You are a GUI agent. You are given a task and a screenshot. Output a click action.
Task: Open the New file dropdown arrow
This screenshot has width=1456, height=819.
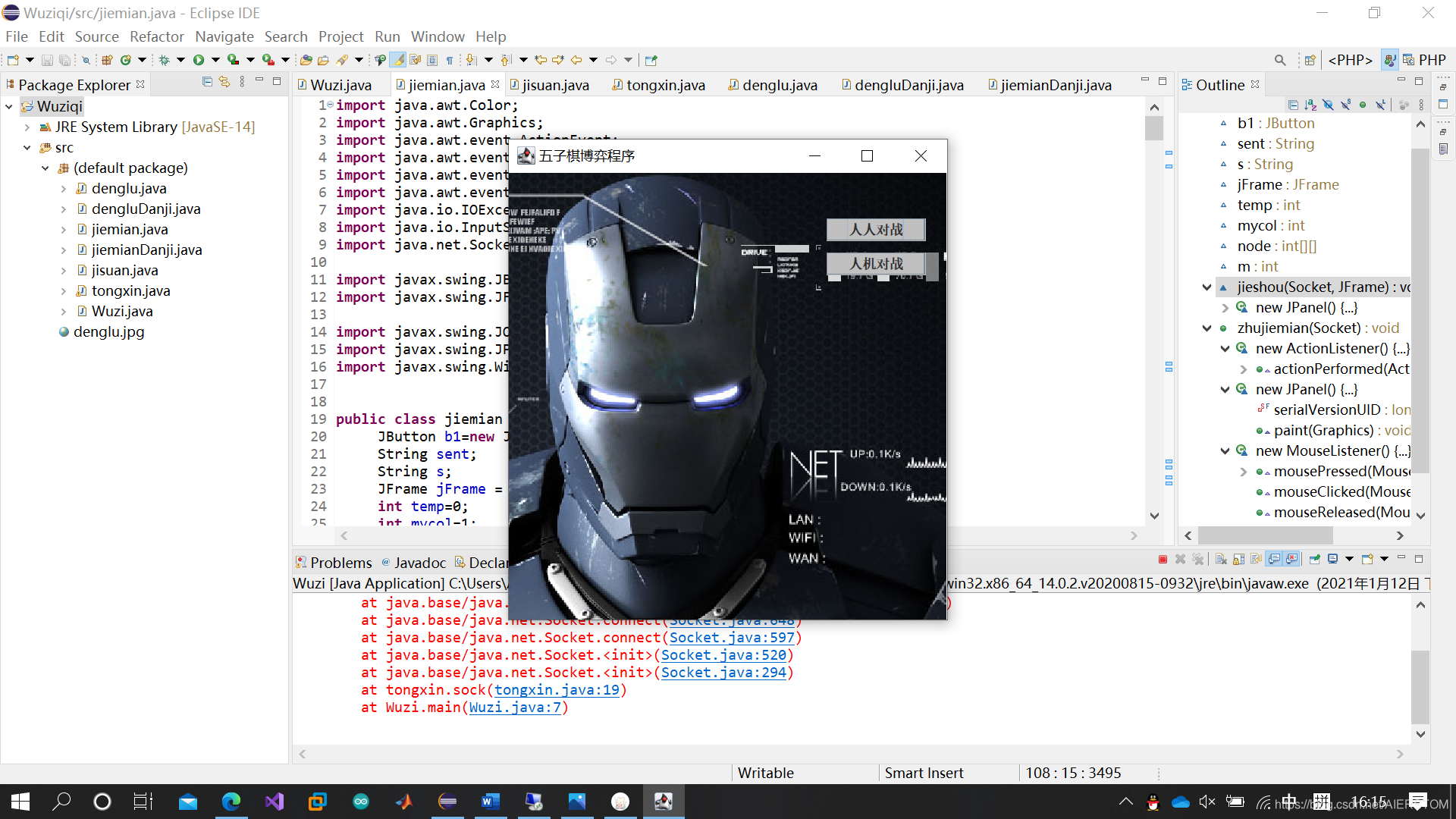(30, 60)
